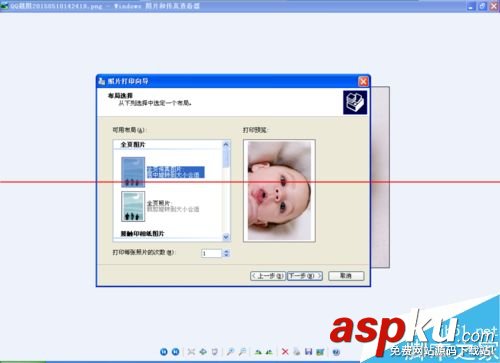Image resolution: width=500 pixels, height=363 pixels.
Task: Go to the previous image in viewer toolbar
Action: [x=164, y=352]
